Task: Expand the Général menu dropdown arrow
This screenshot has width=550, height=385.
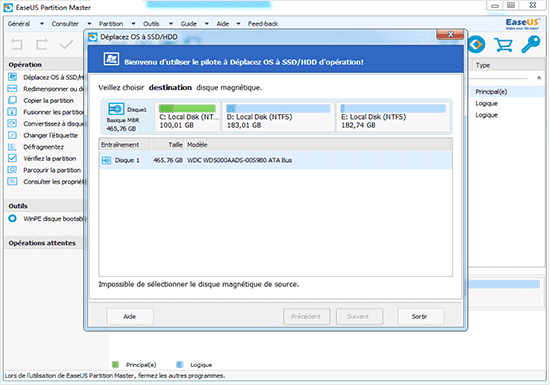Action: [42, 24]
